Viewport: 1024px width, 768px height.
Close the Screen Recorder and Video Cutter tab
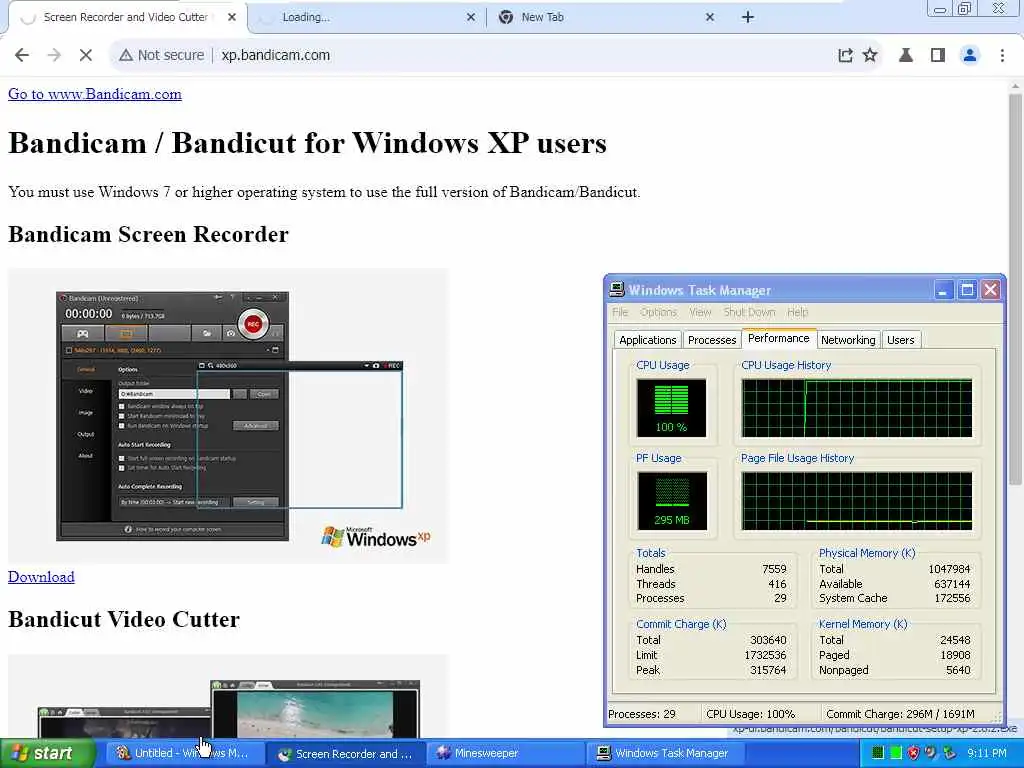click(x=232, y=18)
